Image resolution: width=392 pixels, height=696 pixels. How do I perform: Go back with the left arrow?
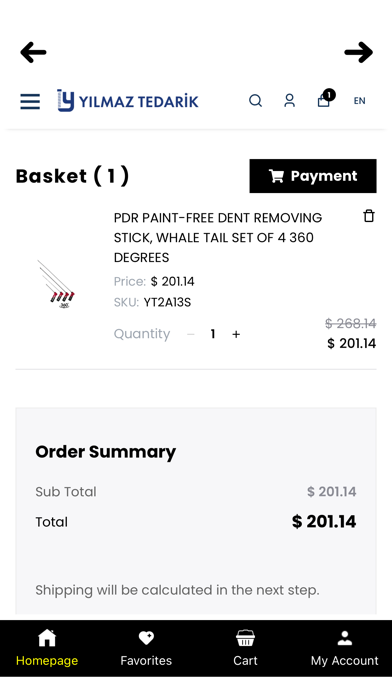tap(33, 52)
